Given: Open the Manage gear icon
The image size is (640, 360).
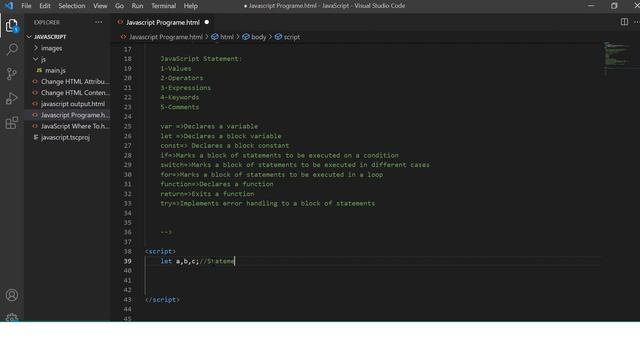Looking at the screenshot, I should [12, 318].
